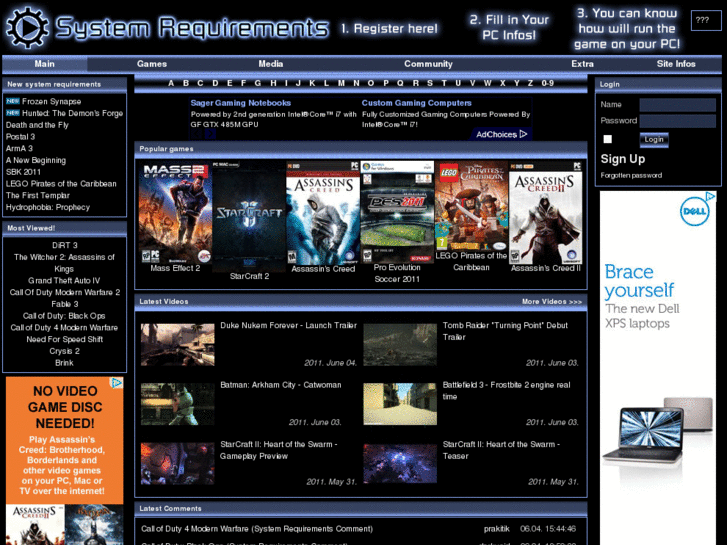
Task: Open The Witcher 2: Assassins of Kings
Action: pyautogui.click(x=64, y=263)
